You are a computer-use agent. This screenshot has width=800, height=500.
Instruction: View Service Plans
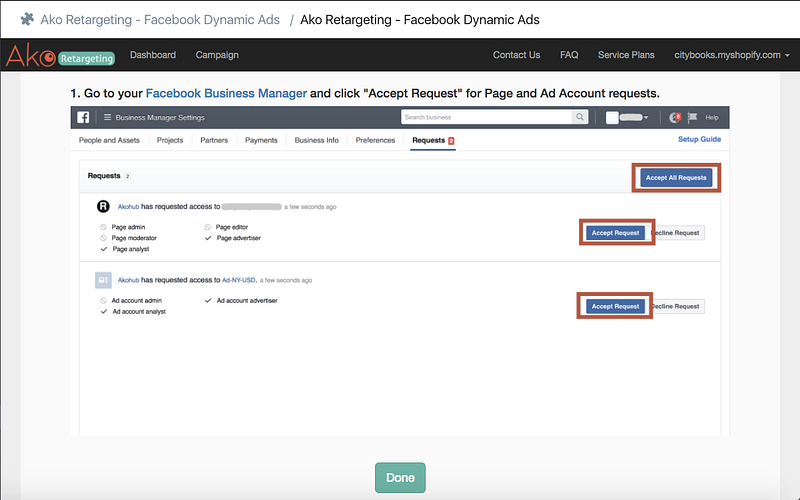[626, 55]
